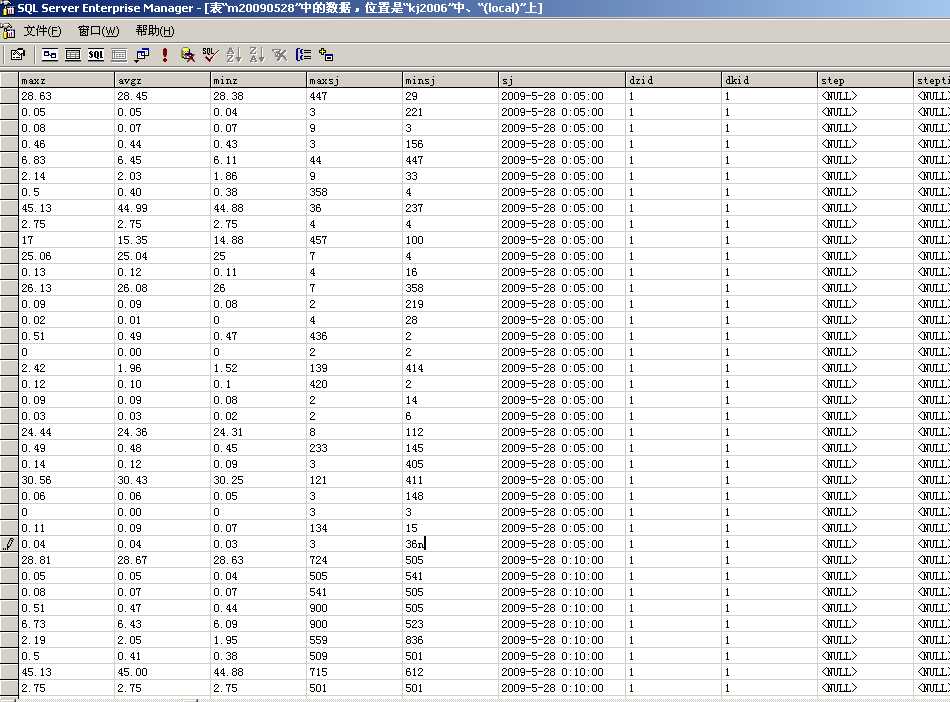Screen dimensions: 950x702
Task: Show the diagram pane
Action: [x=49, y=55]
